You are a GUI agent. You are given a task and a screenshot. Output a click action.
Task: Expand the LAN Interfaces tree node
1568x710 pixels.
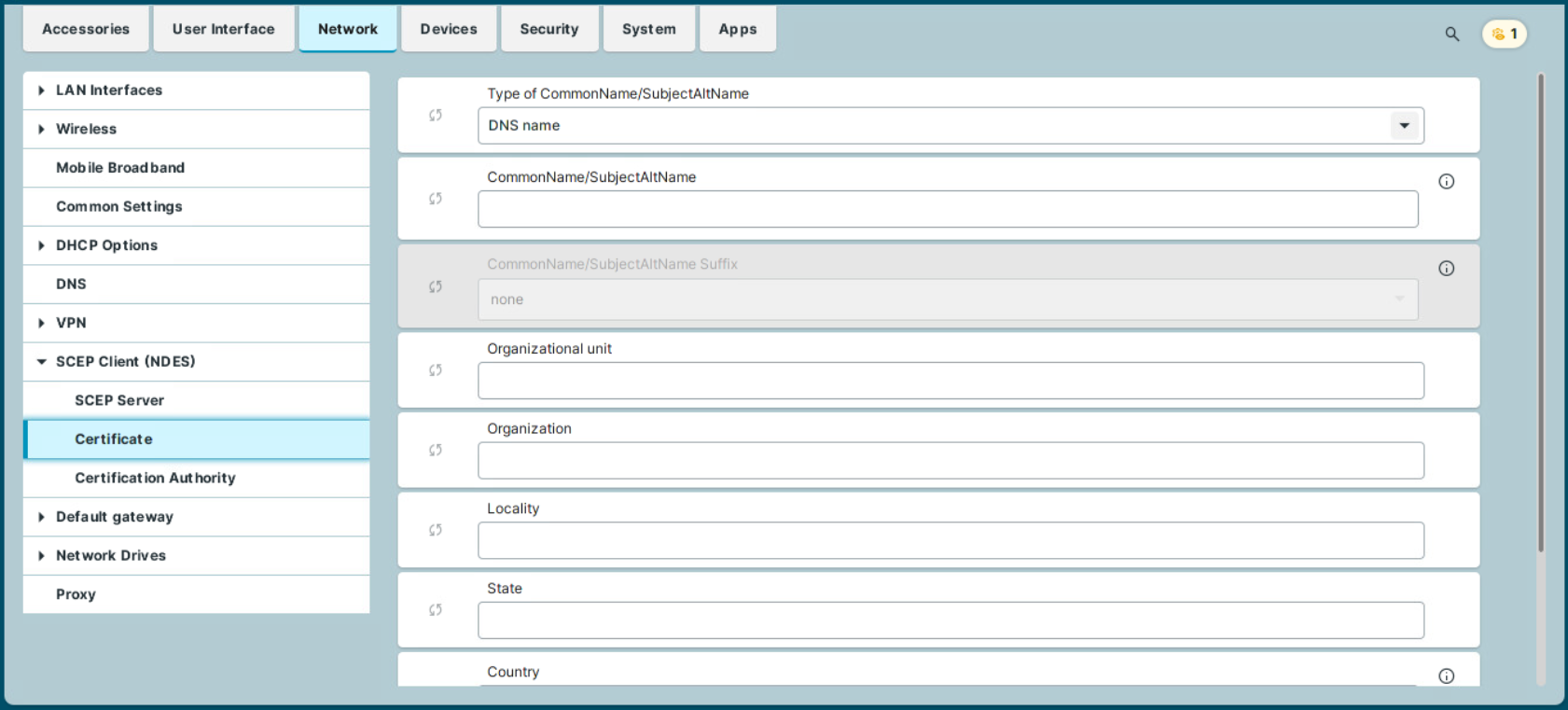(x=42, y=90)
